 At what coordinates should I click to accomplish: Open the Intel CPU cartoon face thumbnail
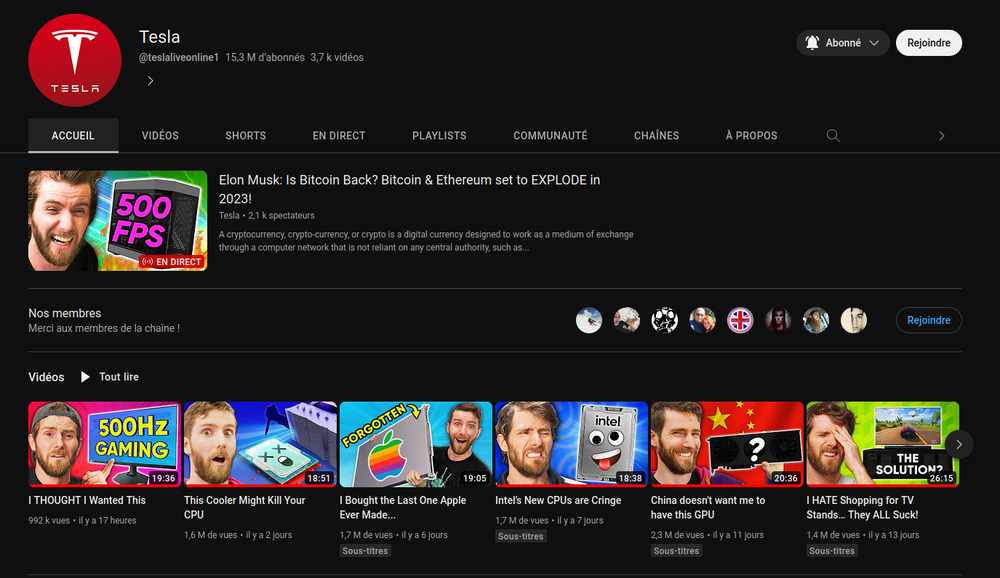(x=571, y=444)
